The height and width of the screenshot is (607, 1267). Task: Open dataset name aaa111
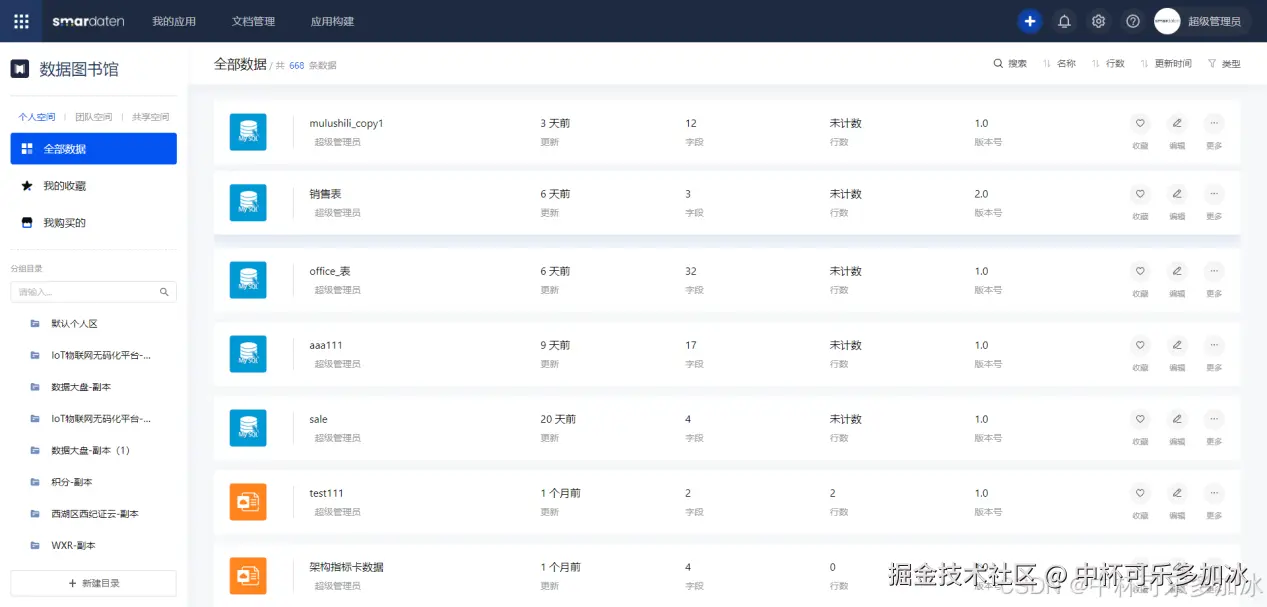326,345
